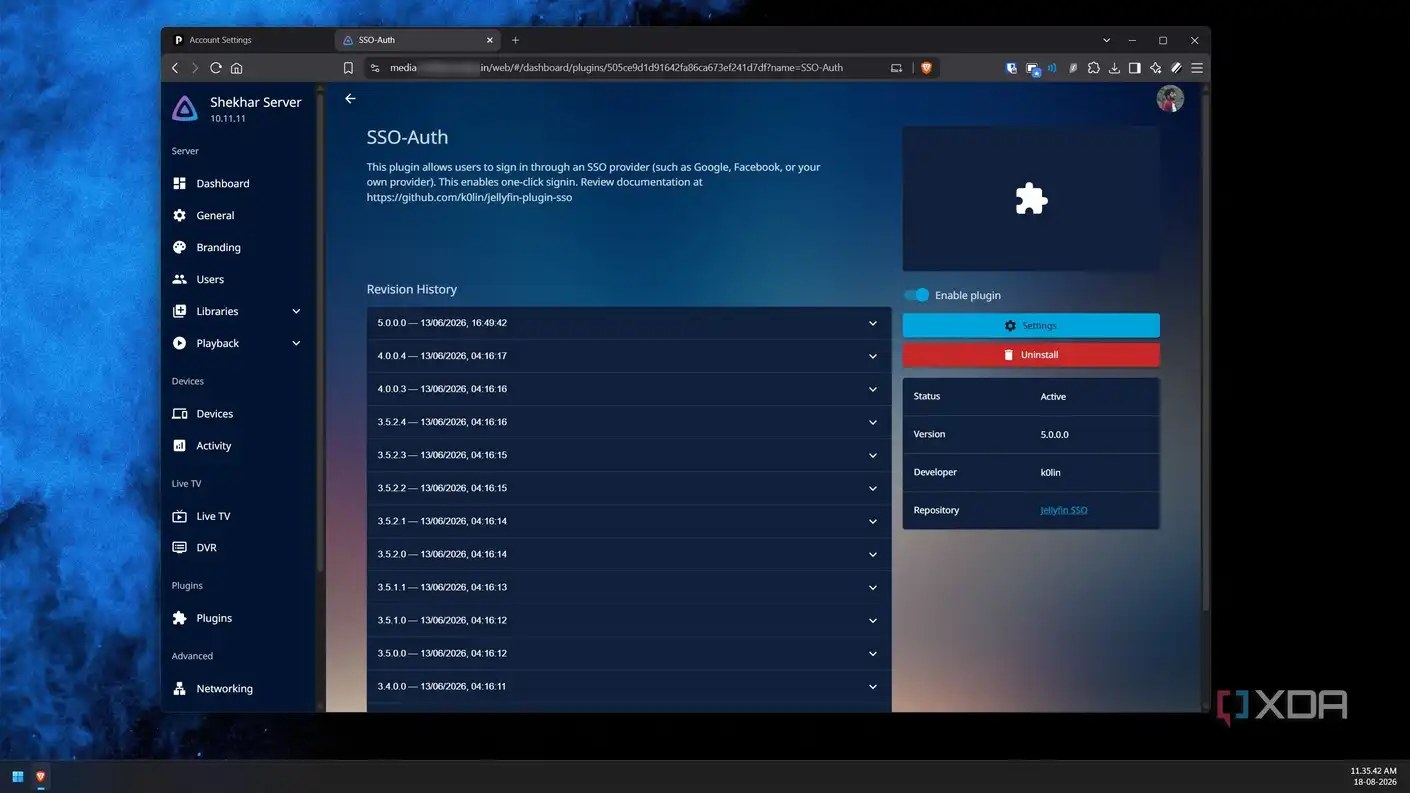Click the Developer value 'k0lin'

(1050, 472)
